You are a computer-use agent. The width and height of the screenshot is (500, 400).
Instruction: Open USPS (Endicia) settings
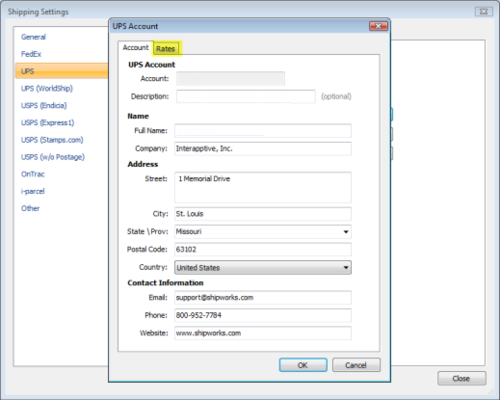44,106
